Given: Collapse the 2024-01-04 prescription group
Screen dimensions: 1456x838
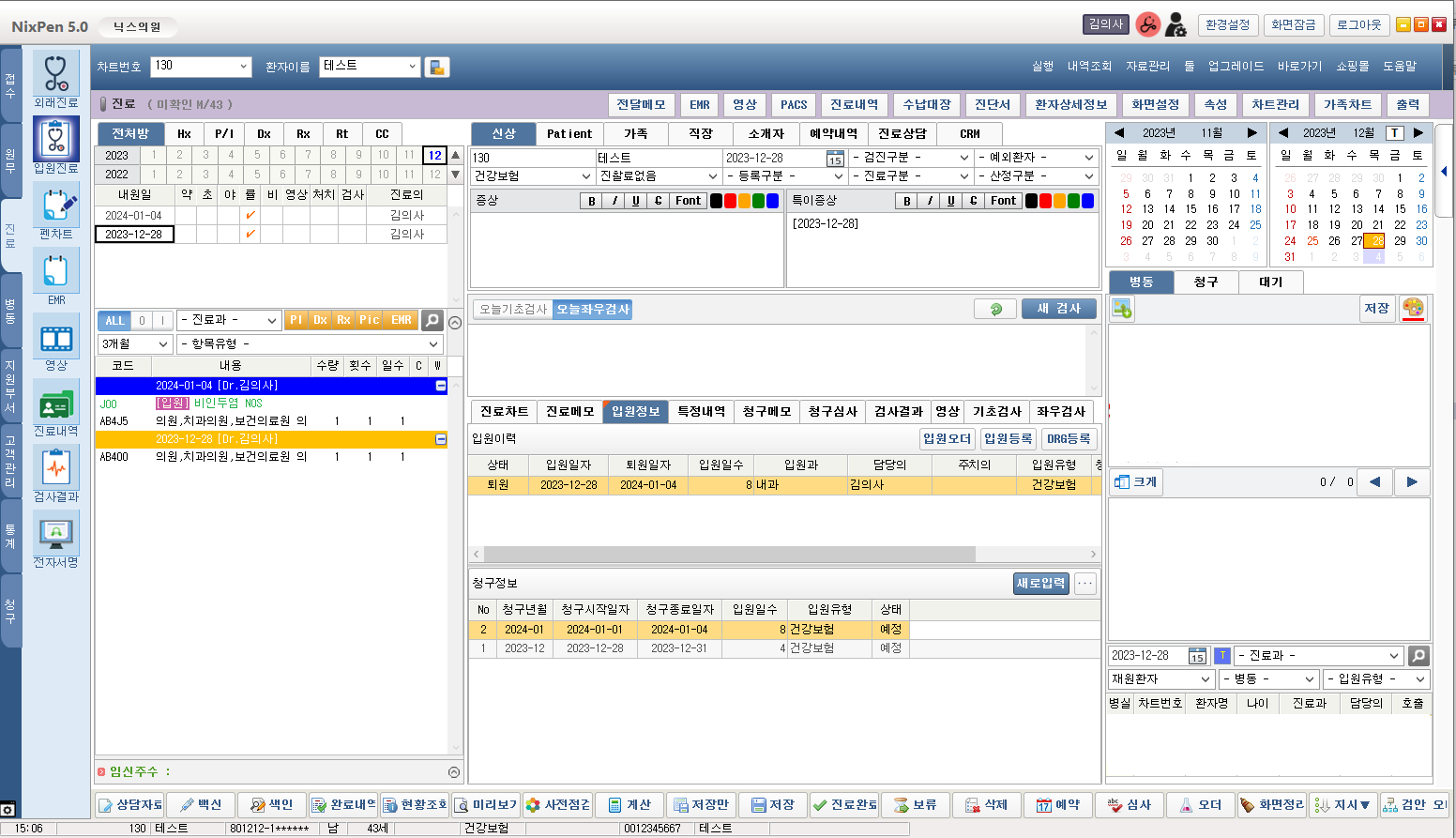Looking at the screenshot, I should pos(441,386).
